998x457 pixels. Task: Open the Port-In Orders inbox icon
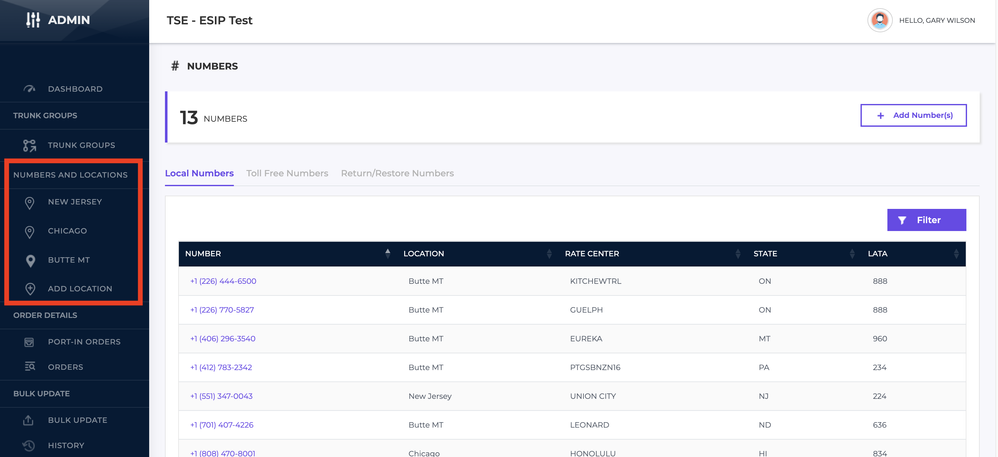click(29, 342)
